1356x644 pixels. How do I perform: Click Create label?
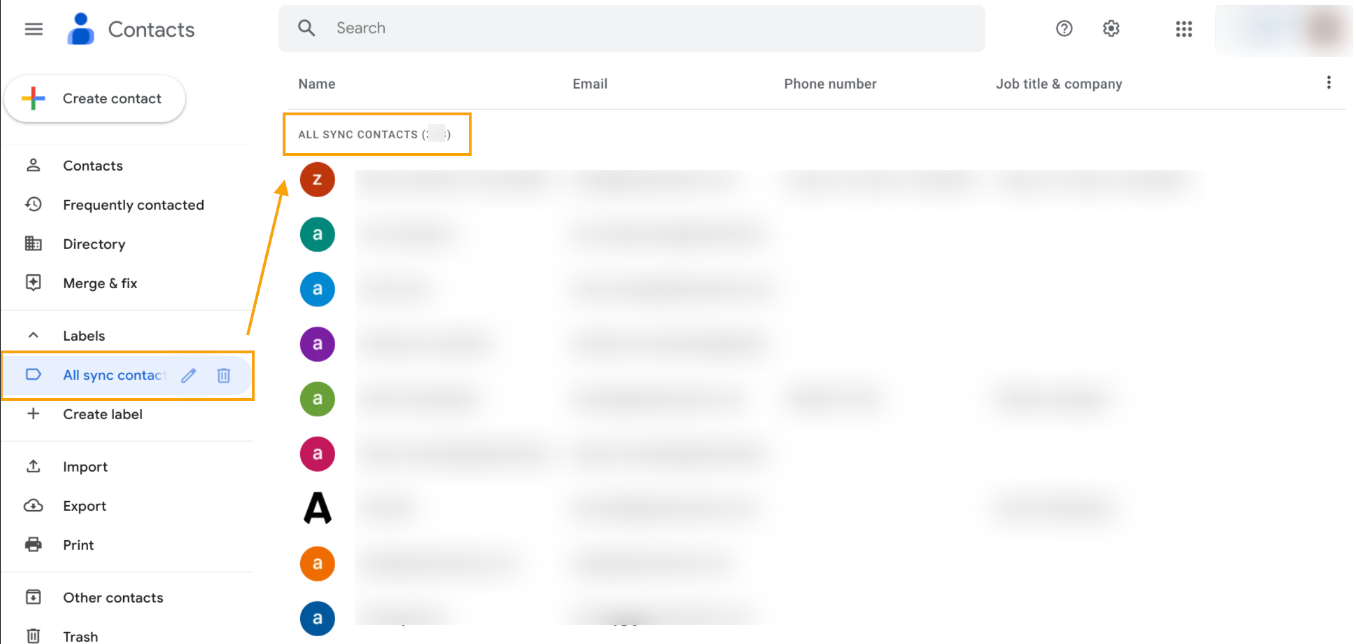pos(102,414)
